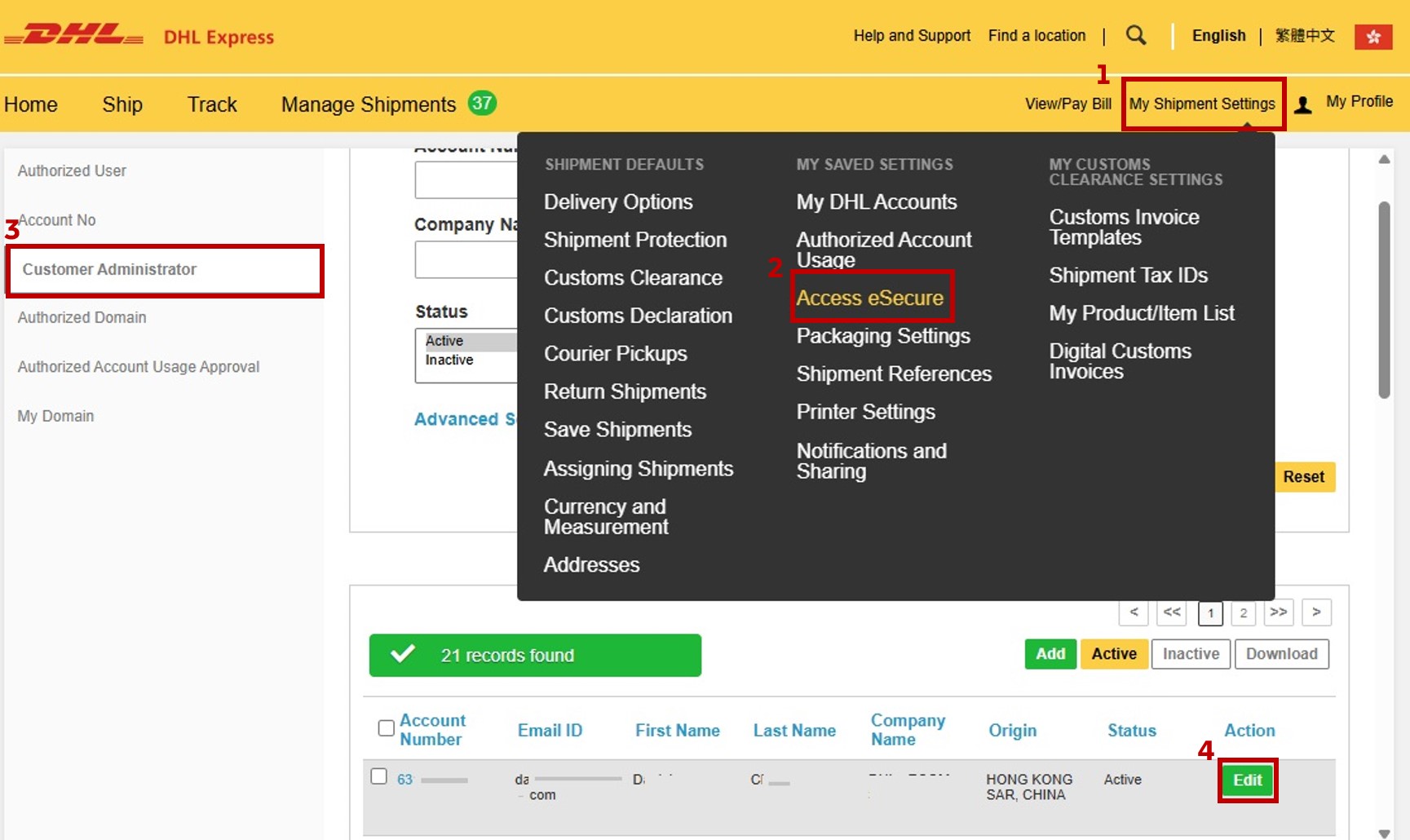Select Inactive in Status list

click(x=470, y=360)
